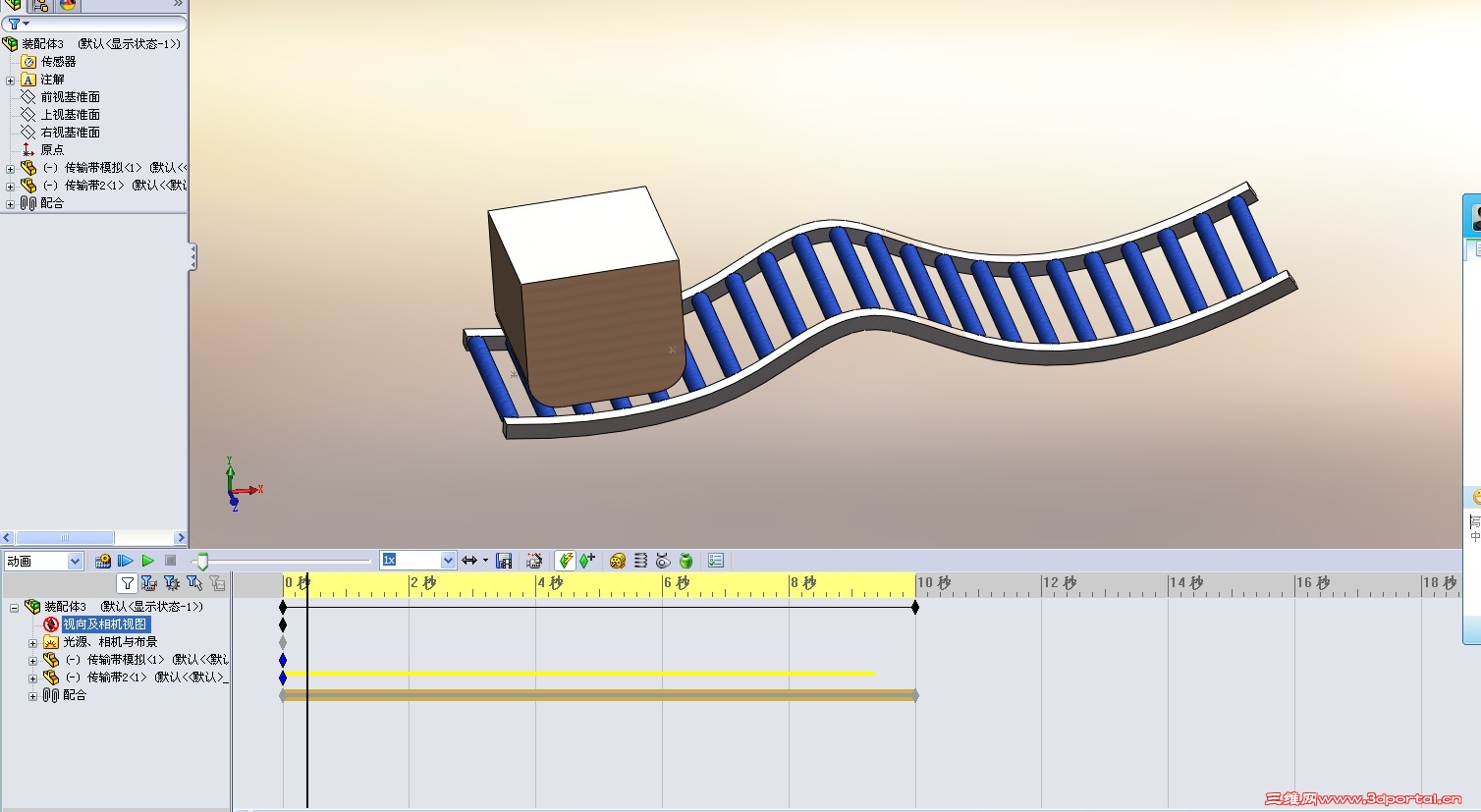This screenshot has width=1481, height=812.
Task: Expand more tabs with the double chevron
Action: coord(178,4)
